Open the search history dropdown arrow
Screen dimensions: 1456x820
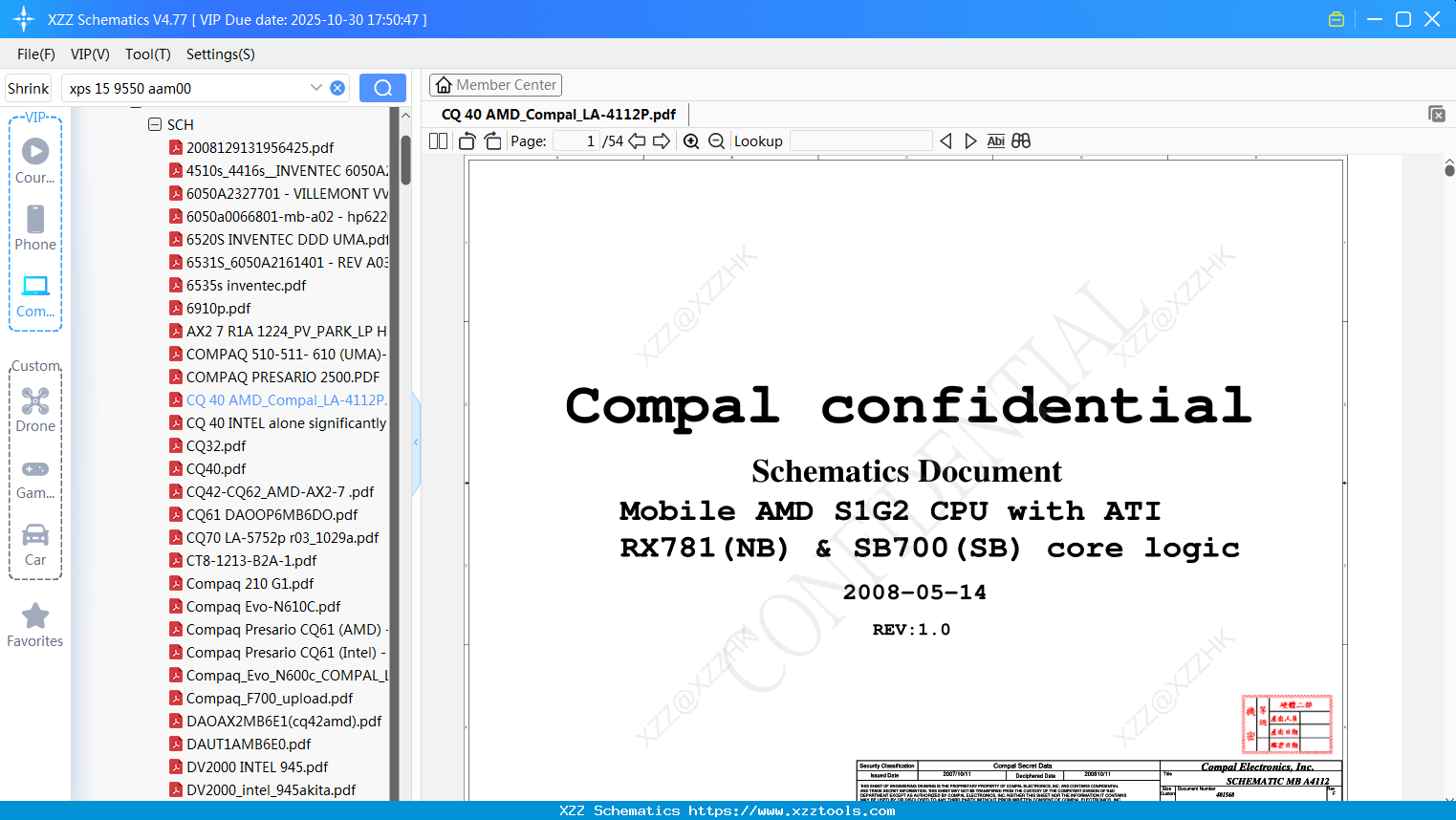tap(316, 88)
